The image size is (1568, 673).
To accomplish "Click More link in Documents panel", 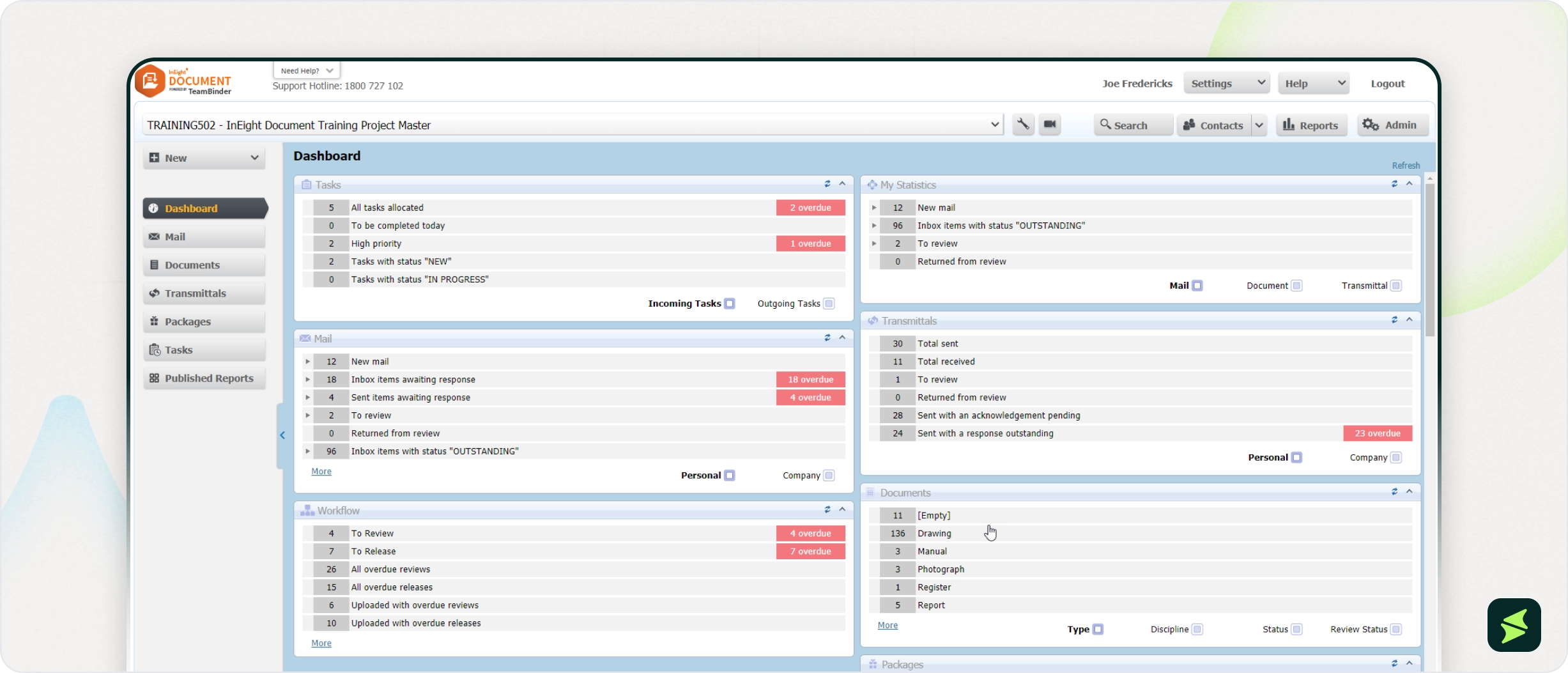I will pyautogui.click(x=888, y=626).
